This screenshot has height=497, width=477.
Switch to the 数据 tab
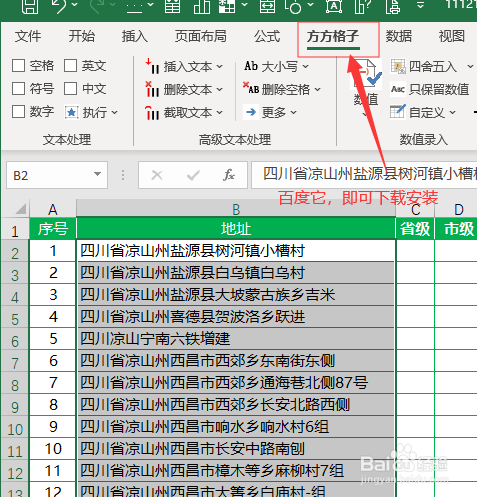(x=399, y=36)
